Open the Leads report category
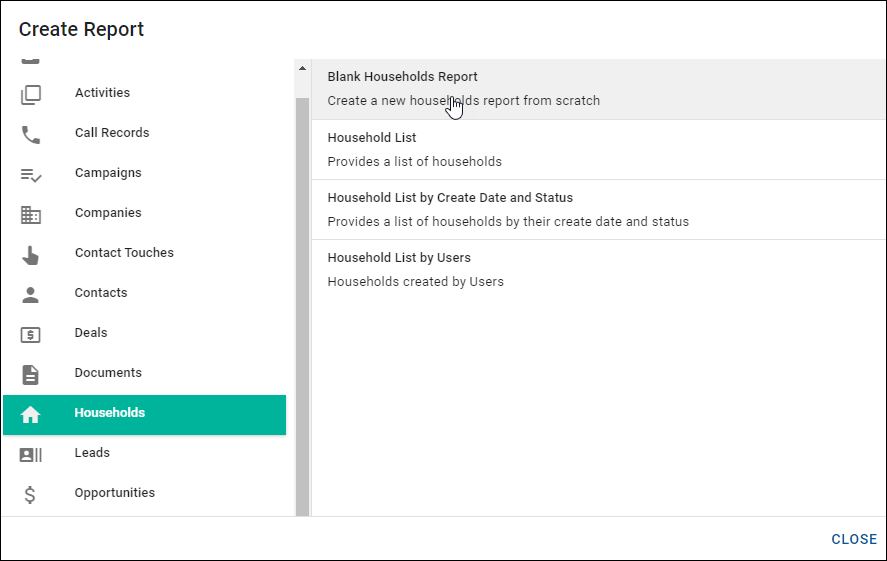The width and height of the screenshot is (887, 561). [92, 453]
